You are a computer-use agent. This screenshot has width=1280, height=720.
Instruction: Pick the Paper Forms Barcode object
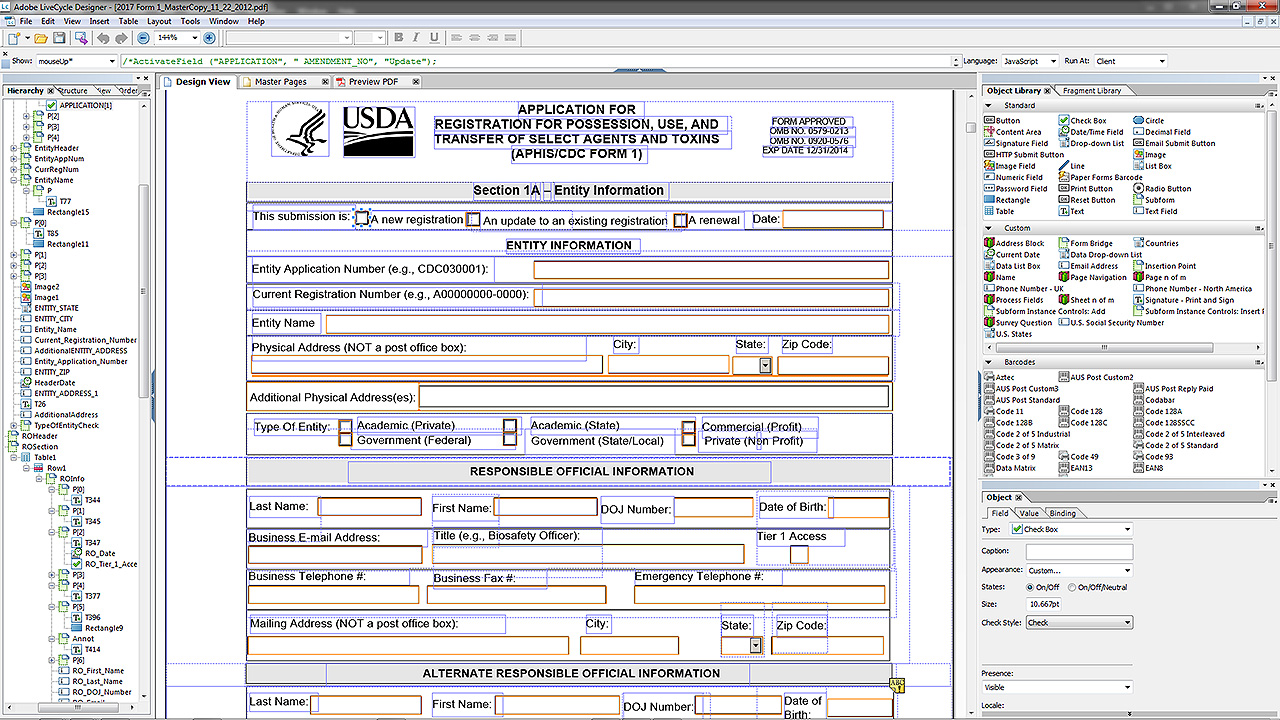point(1106,178)
